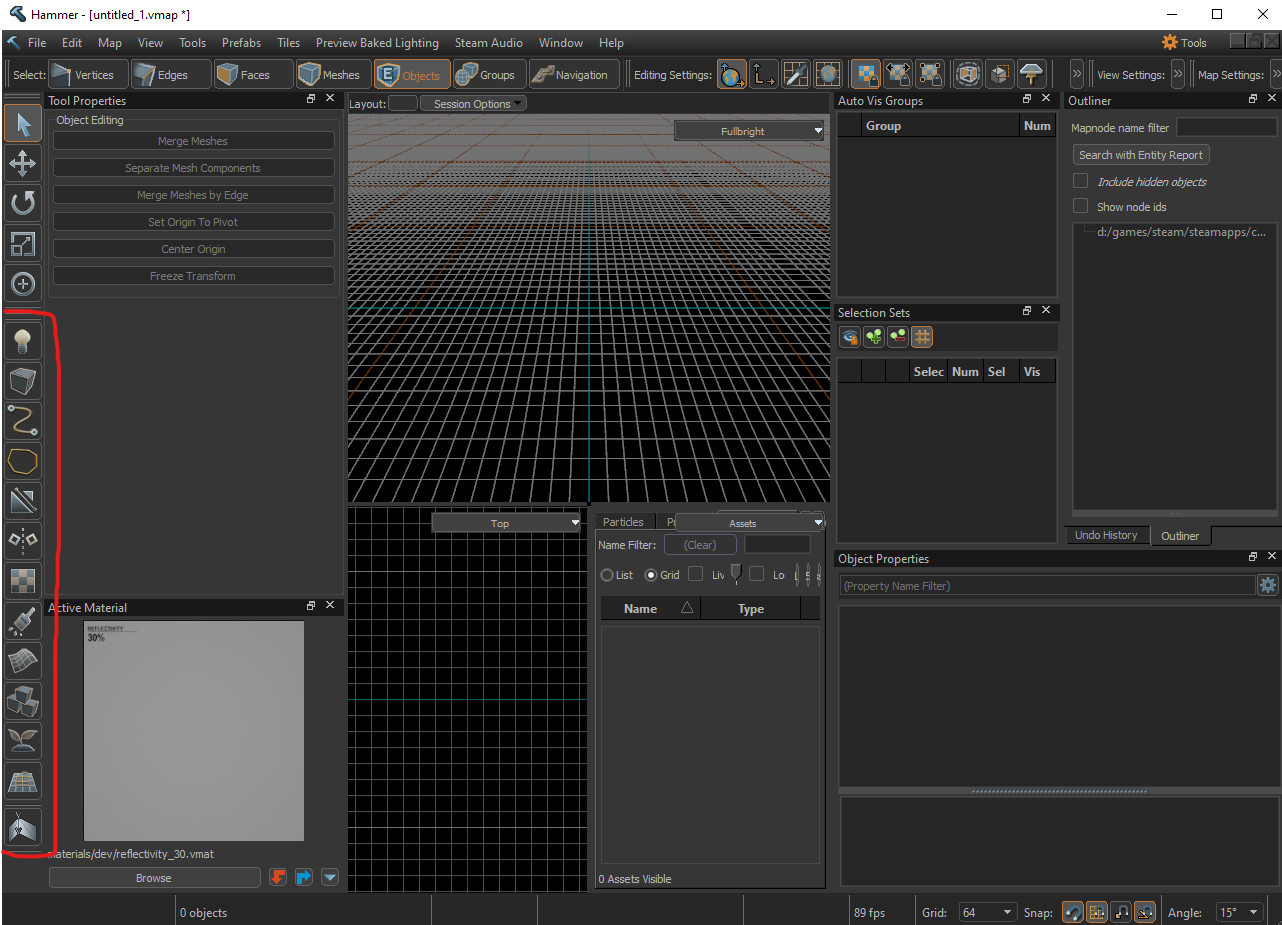Select the Paint tool brush icon

click(x=23, y=621)
